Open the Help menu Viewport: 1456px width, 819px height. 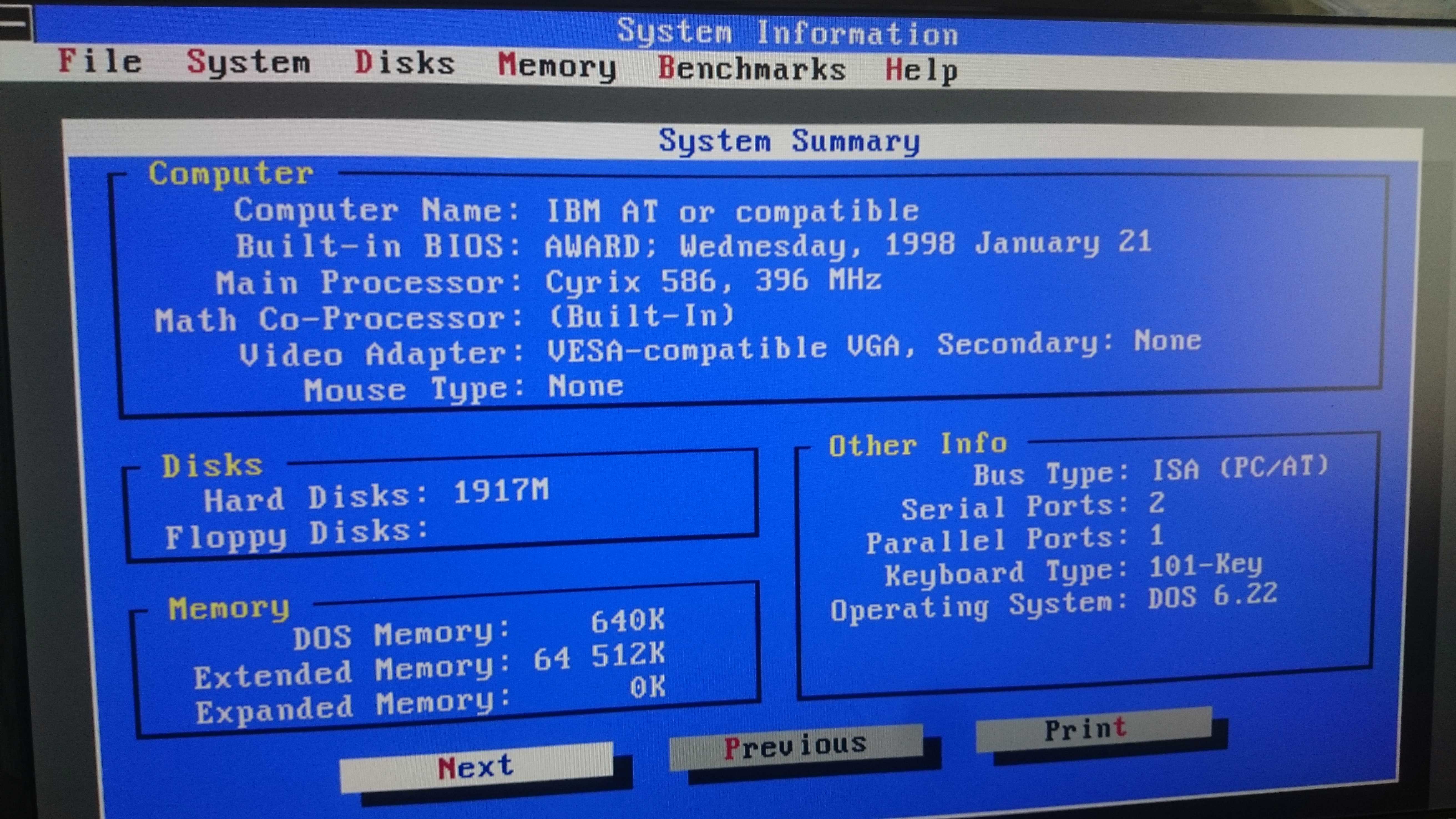pyautogui.click(x=921, y=71)
